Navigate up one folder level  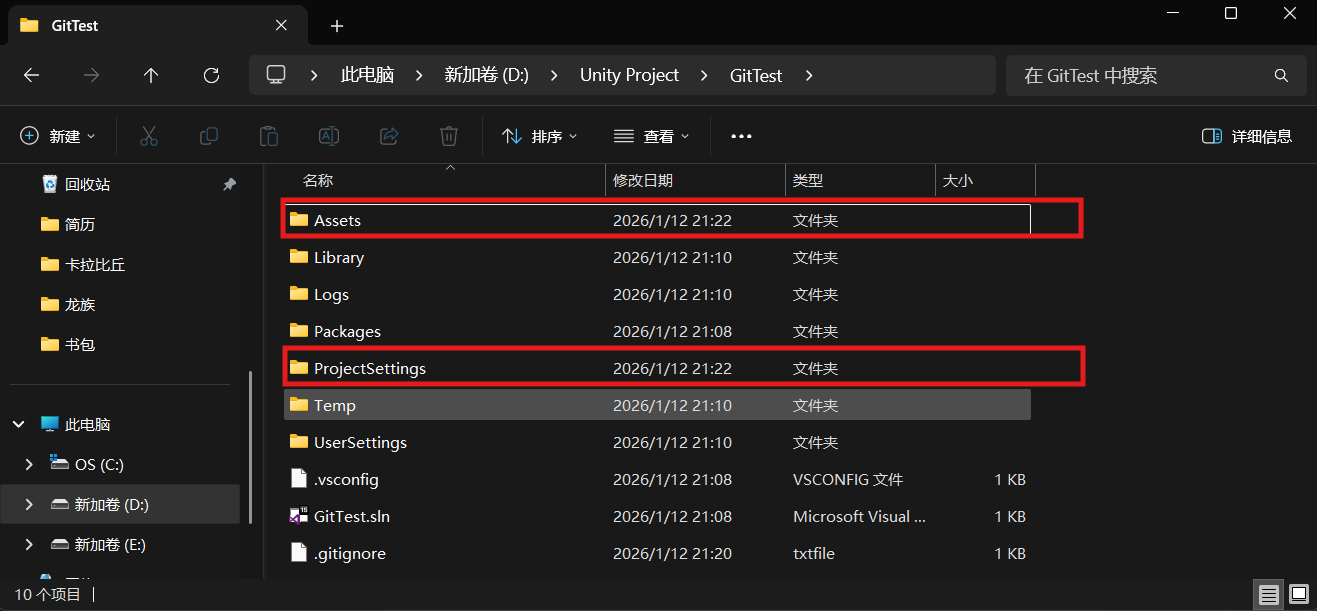pos(151,75)
